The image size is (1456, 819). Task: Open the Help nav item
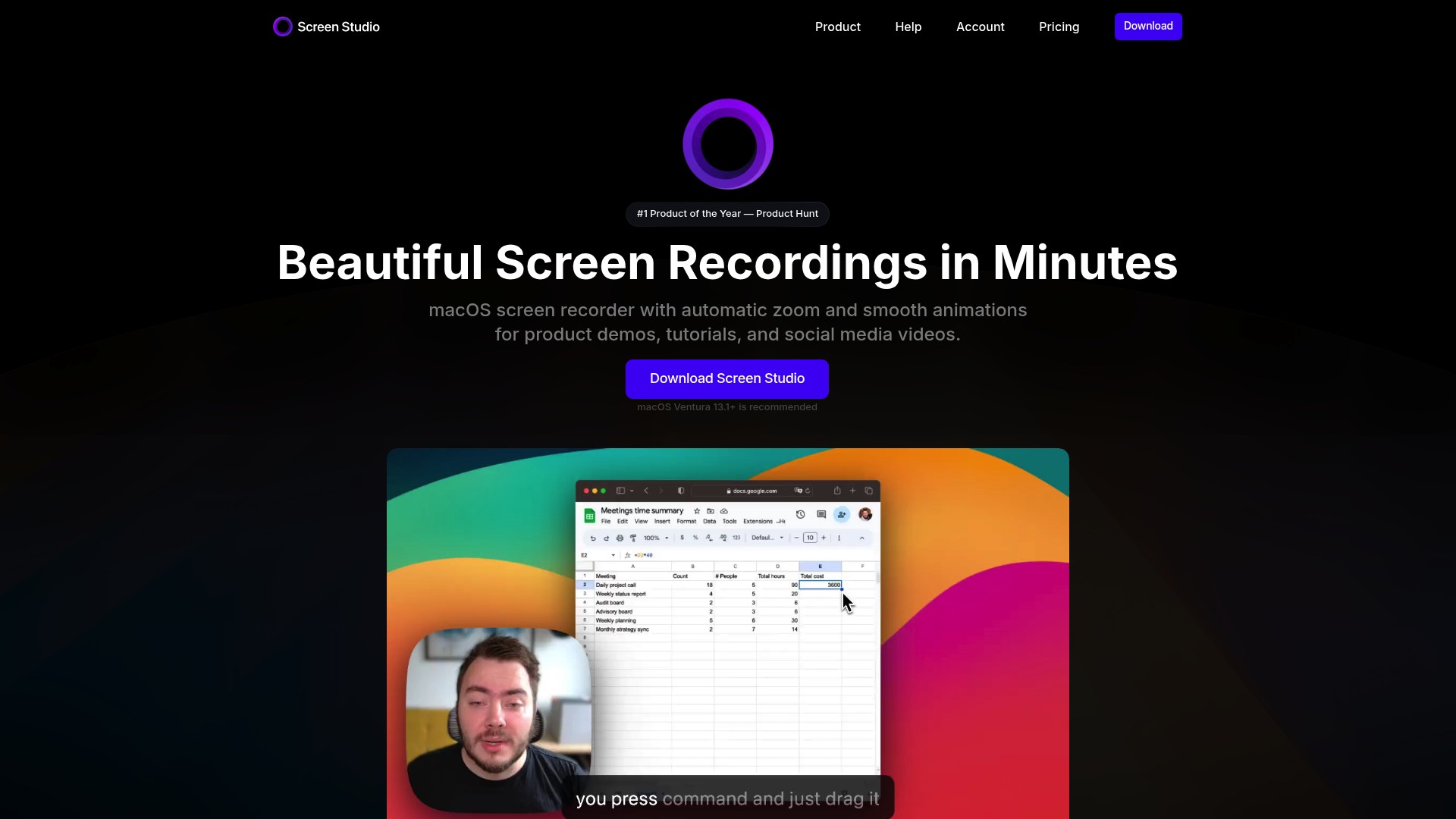point(908,27)
